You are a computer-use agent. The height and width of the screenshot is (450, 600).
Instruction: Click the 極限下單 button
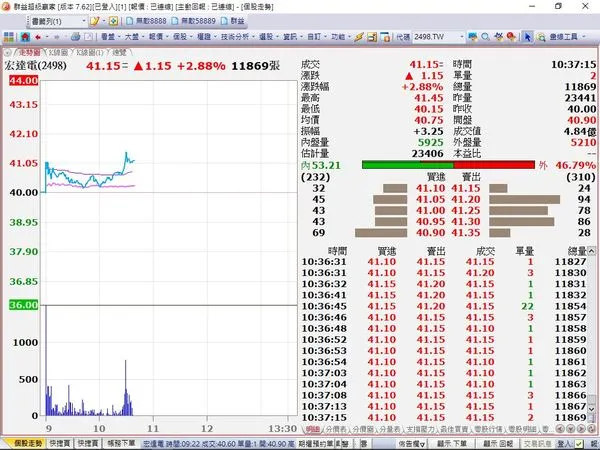click(121, 444)
